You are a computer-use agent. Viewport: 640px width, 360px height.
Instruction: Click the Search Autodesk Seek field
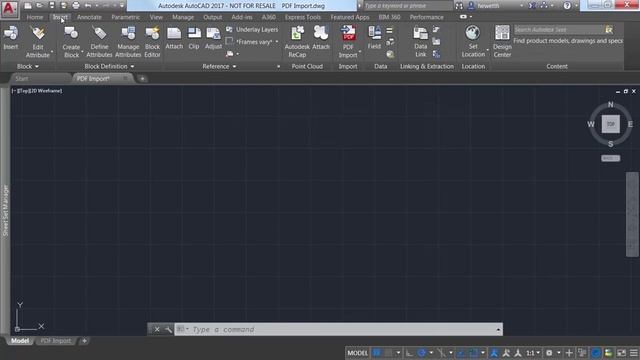pyautogui.click(x=558, y=29)
